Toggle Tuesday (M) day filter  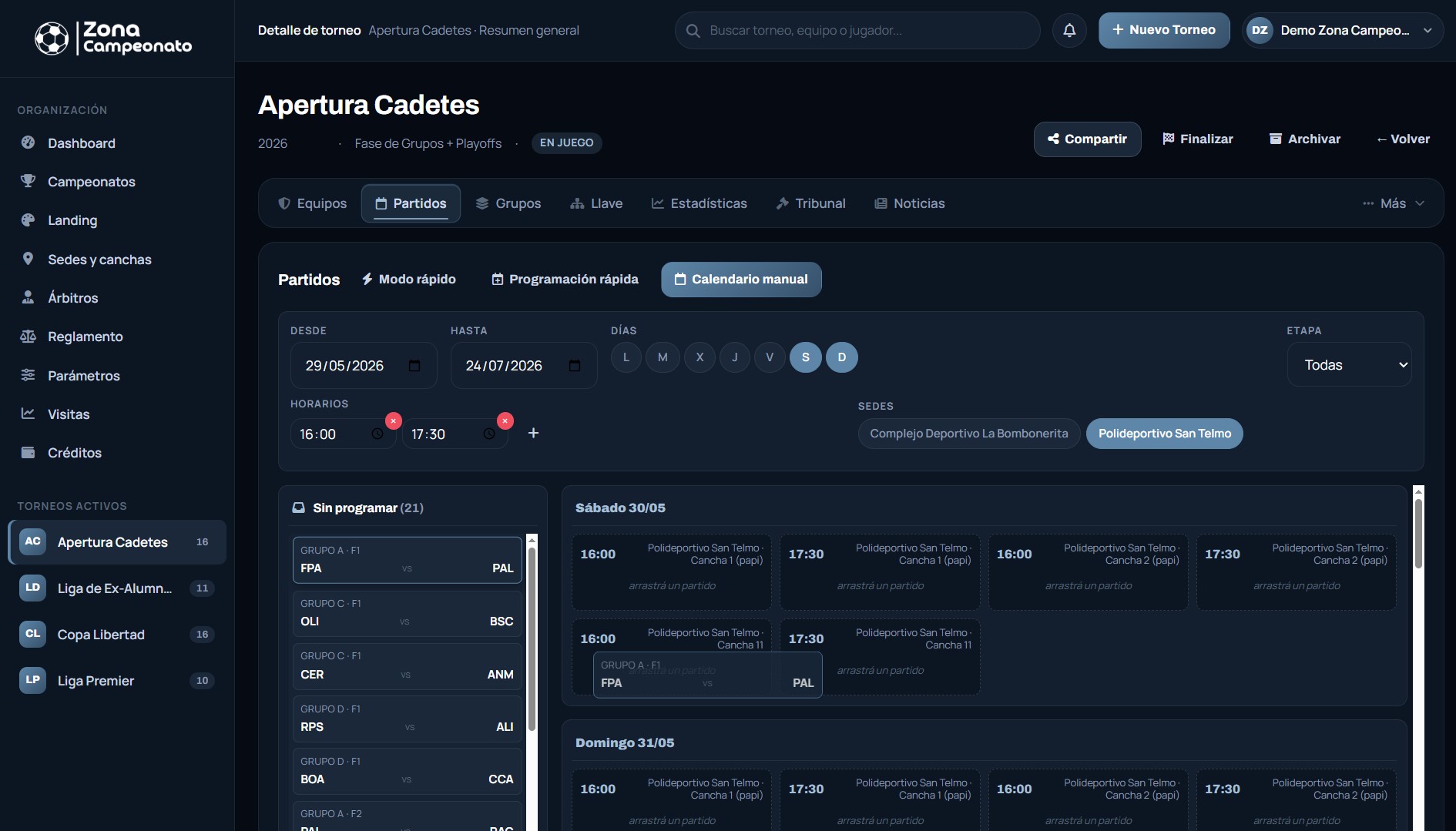(x=663, y=357)
